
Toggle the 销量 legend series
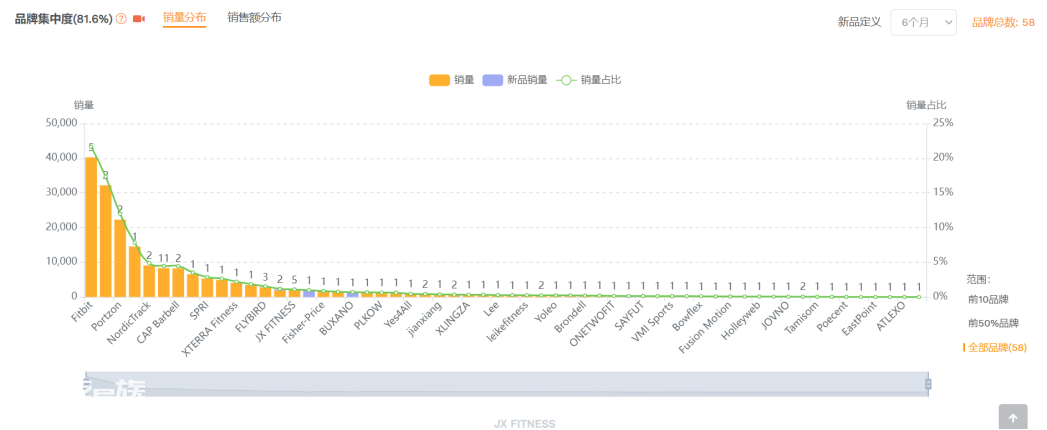451,80
